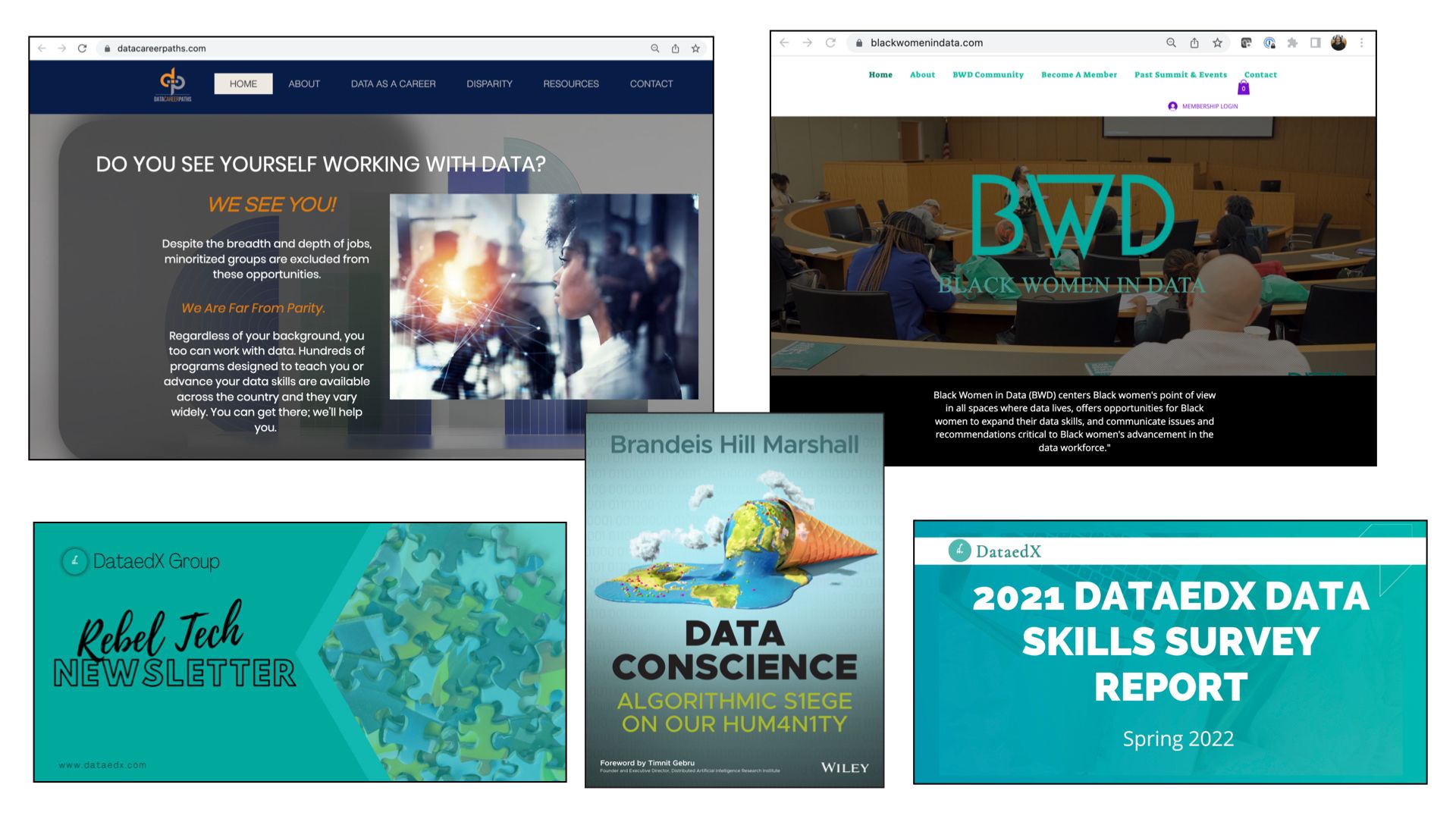Click the 2021 DataedX Data Skills Survey Report
Screen dimensions: 1456x819
[1170, 652]
